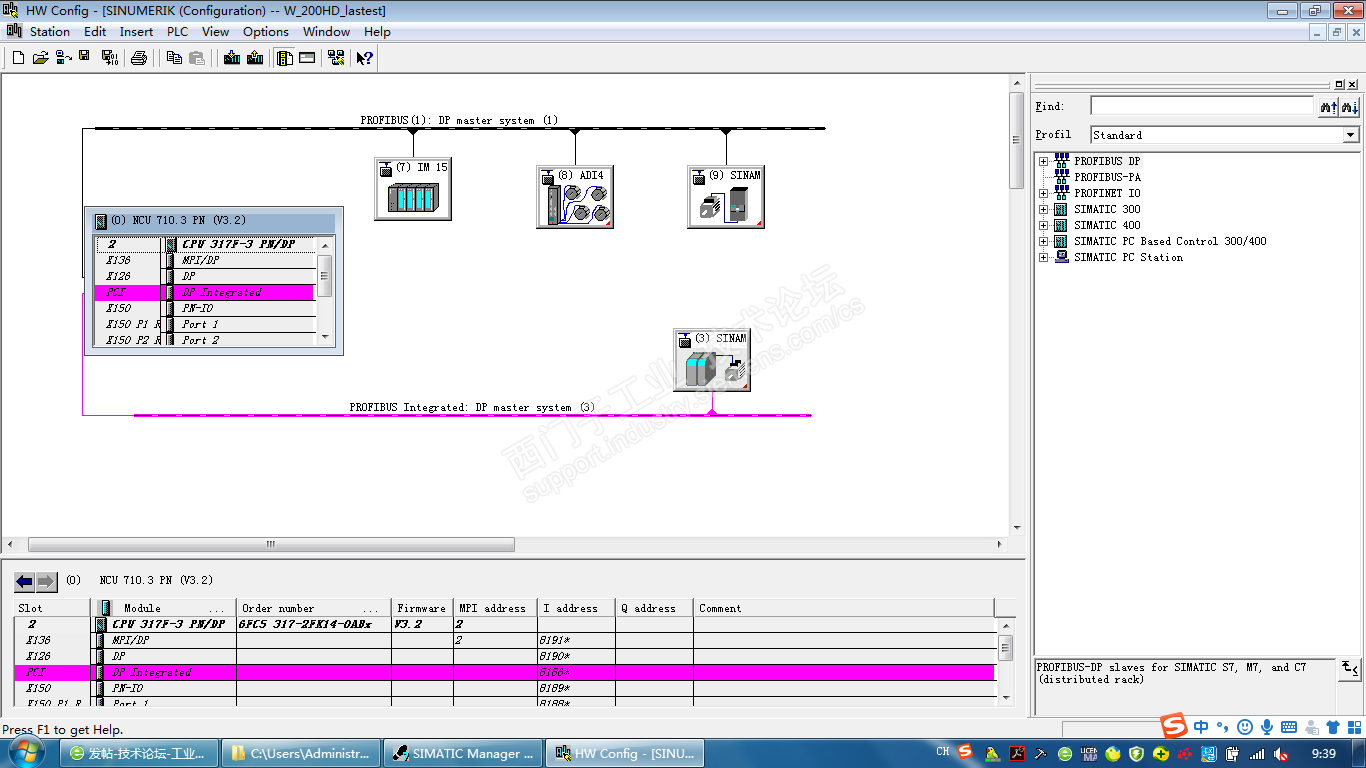Click the system clock showing 9:39
Screen dimensions: 1366x768
pos(1323,753)
